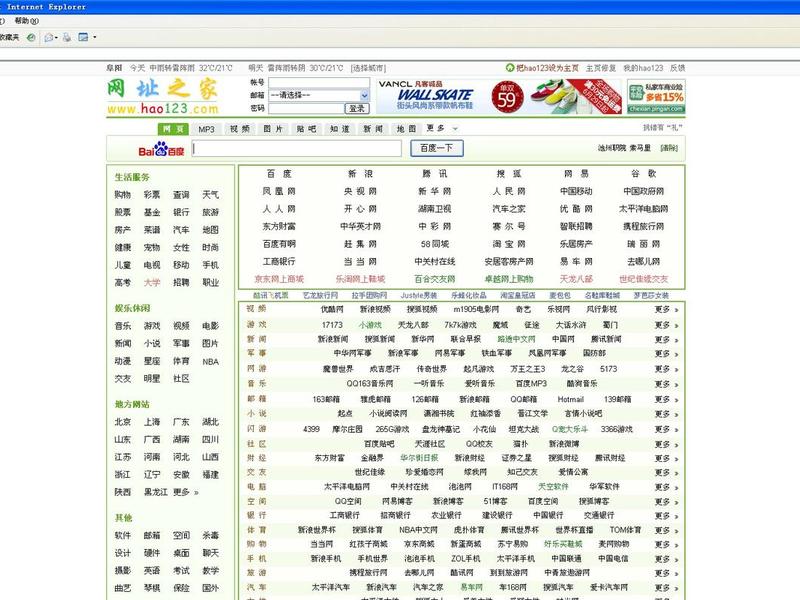This screenshot has width=800, height=600.
Task: Click the Page toolbar icon
Action: point(83,37)
